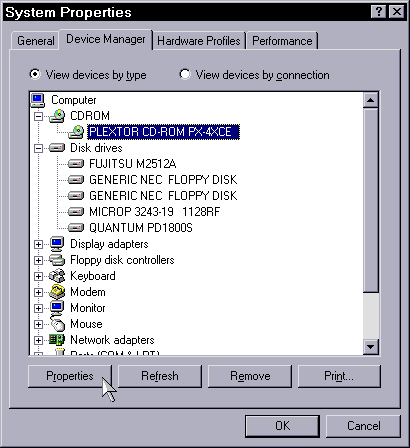Click the Network adapters card icon
The height and width of the screenshot is (448, 410).
(57, 340)
